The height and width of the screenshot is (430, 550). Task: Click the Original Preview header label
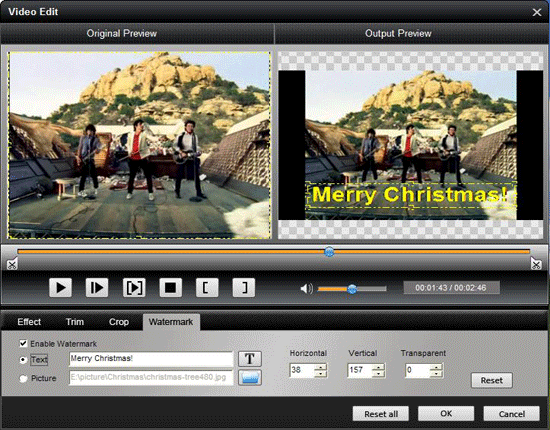(122, 33)
